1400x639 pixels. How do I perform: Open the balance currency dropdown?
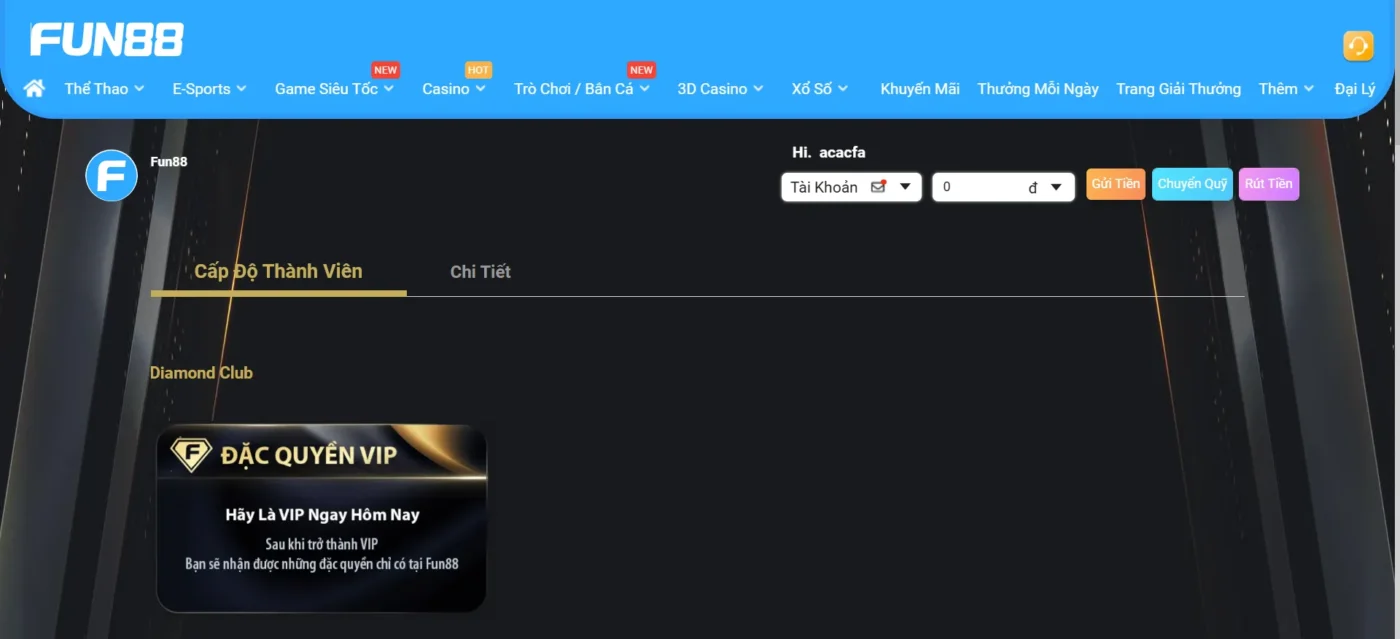pos(1055,187)
